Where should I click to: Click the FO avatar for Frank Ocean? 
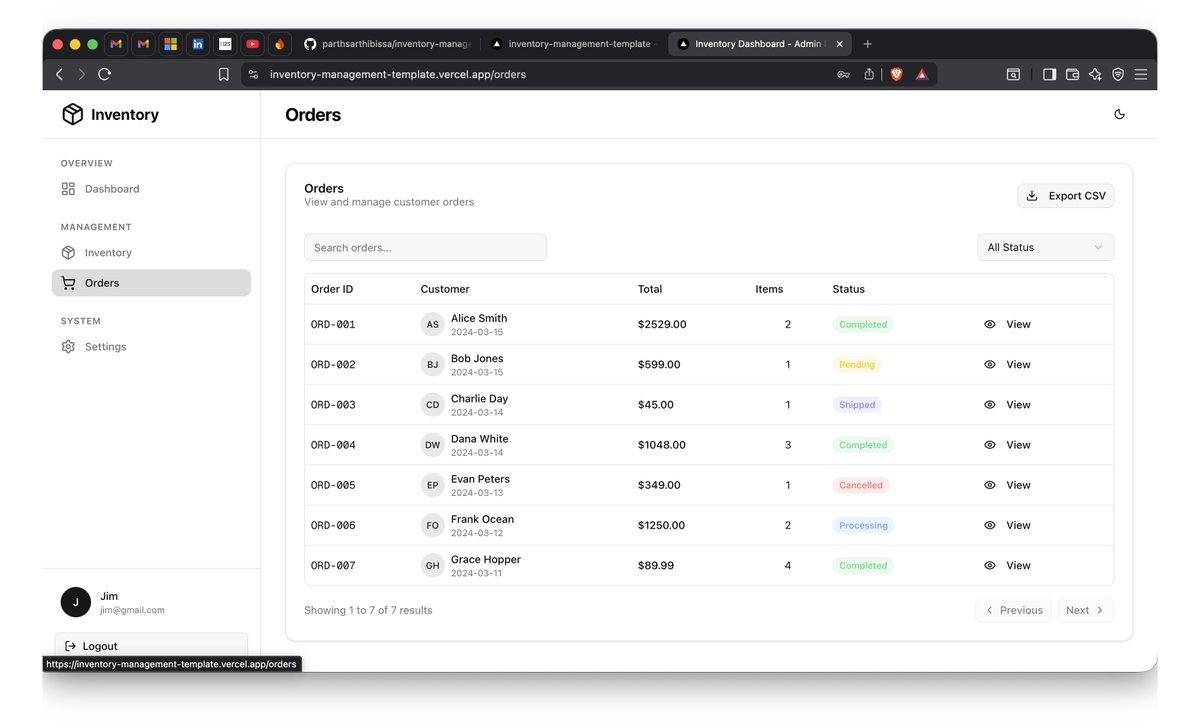(x=432, y=525)
